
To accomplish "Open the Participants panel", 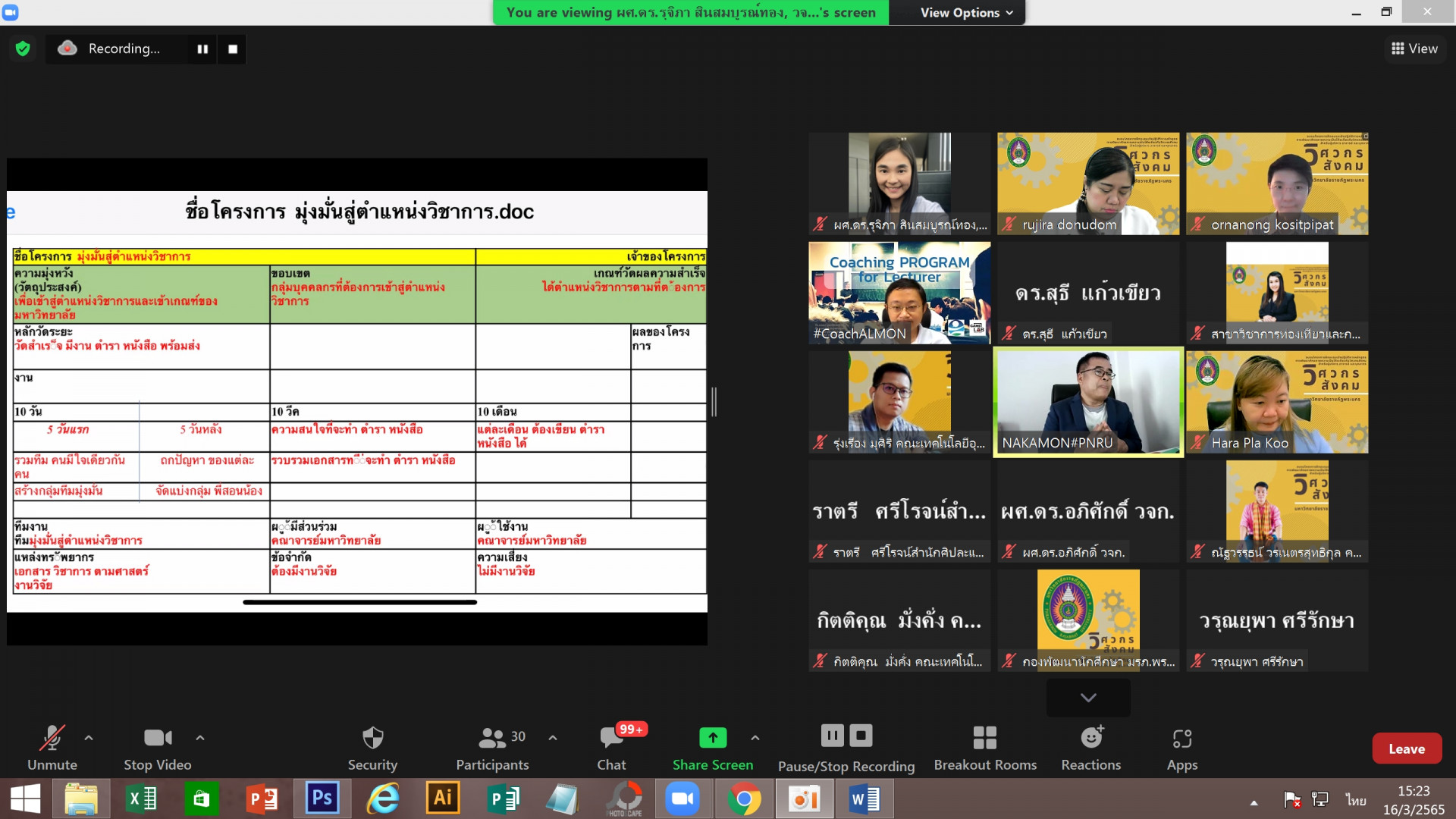I will pos(493,747).
